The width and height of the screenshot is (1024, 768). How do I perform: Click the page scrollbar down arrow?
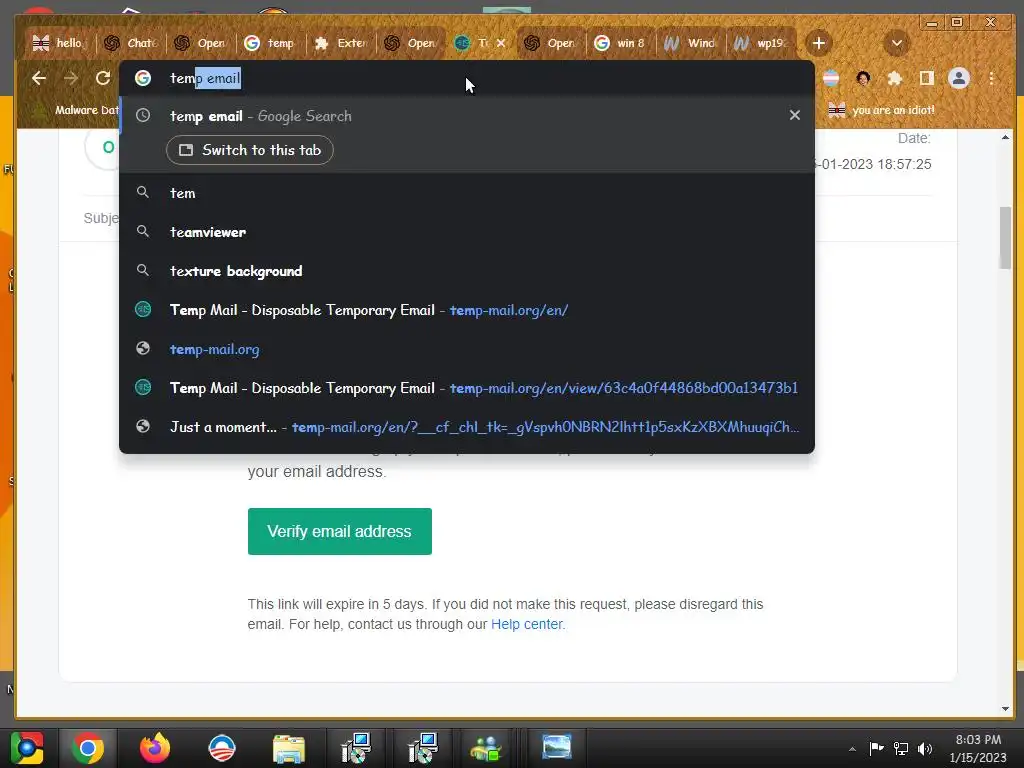1005,709
